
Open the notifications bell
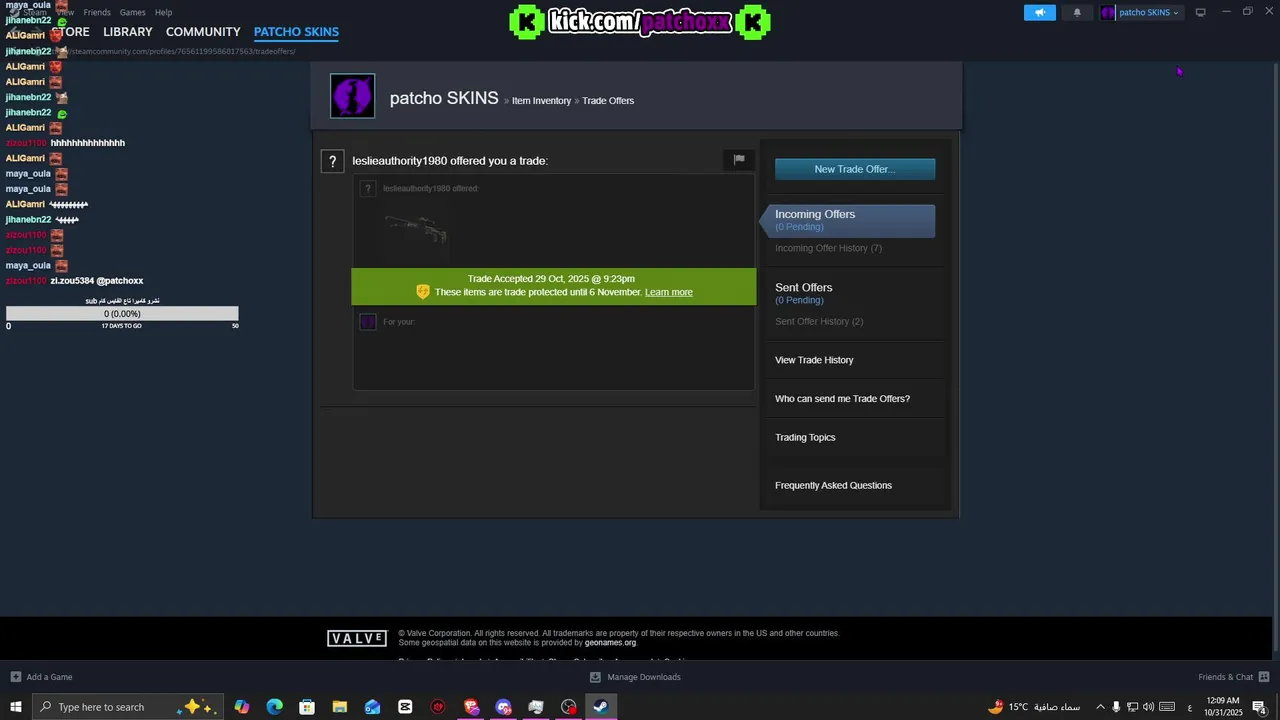(x=1077, y=12)
